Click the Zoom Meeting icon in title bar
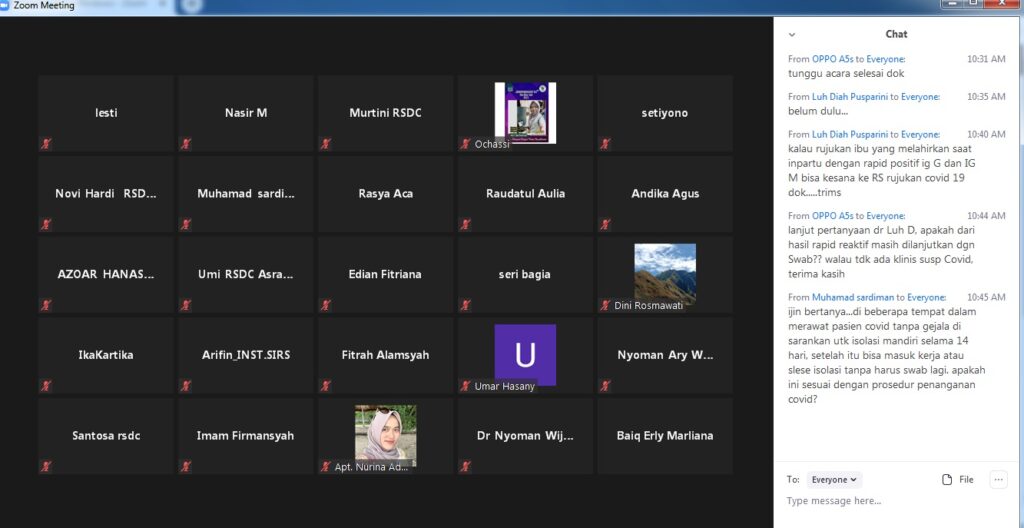The width and height of the screenshot is (1024, 528). (x=7, y=5)
